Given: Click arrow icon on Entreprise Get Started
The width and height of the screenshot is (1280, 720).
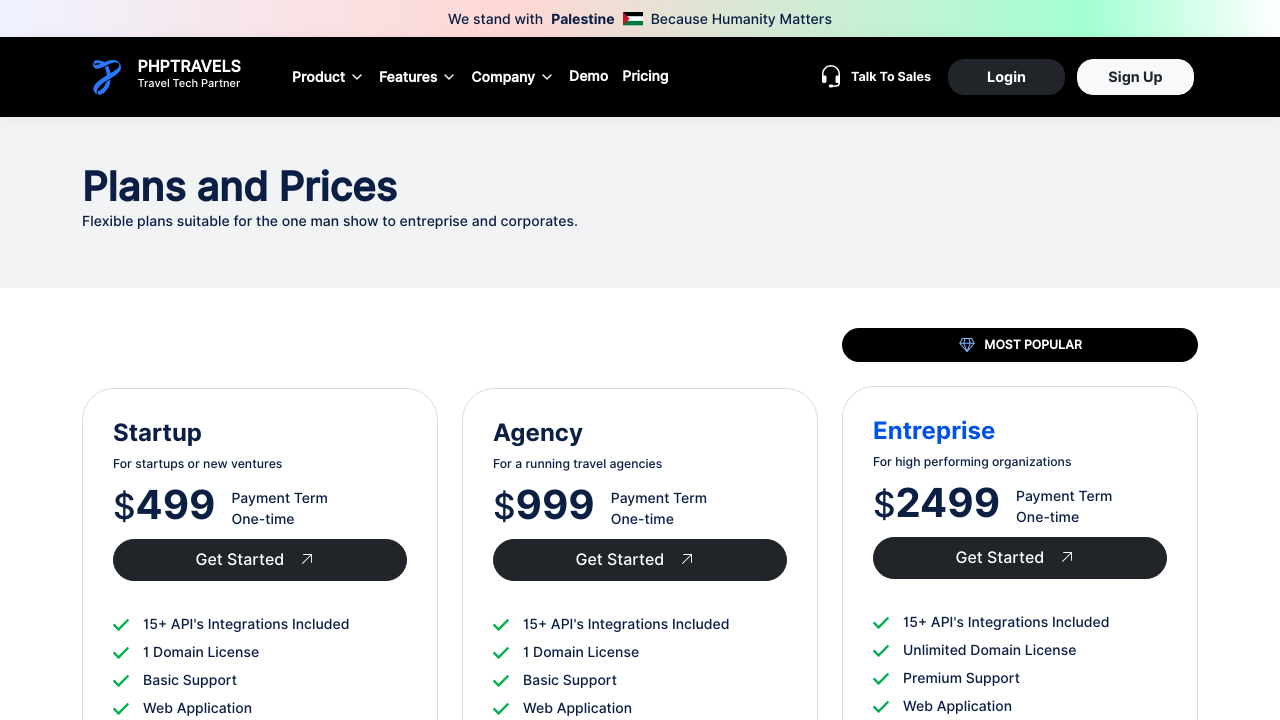Looking at the screenshot, I should 1067,558.
